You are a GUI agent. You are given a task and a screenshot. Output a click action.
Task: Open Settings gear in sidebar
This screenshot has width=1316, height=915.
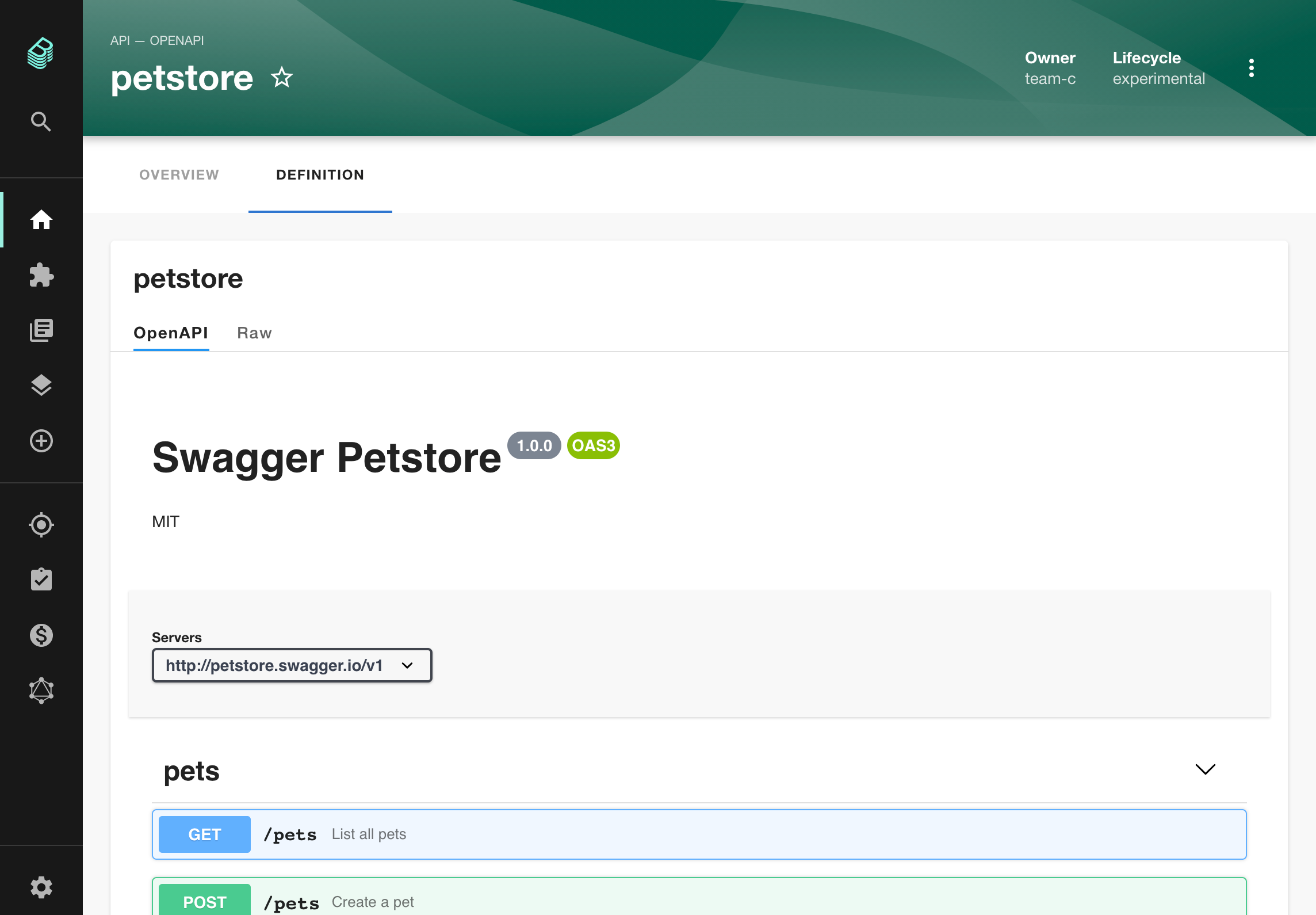tap(41, 887)
